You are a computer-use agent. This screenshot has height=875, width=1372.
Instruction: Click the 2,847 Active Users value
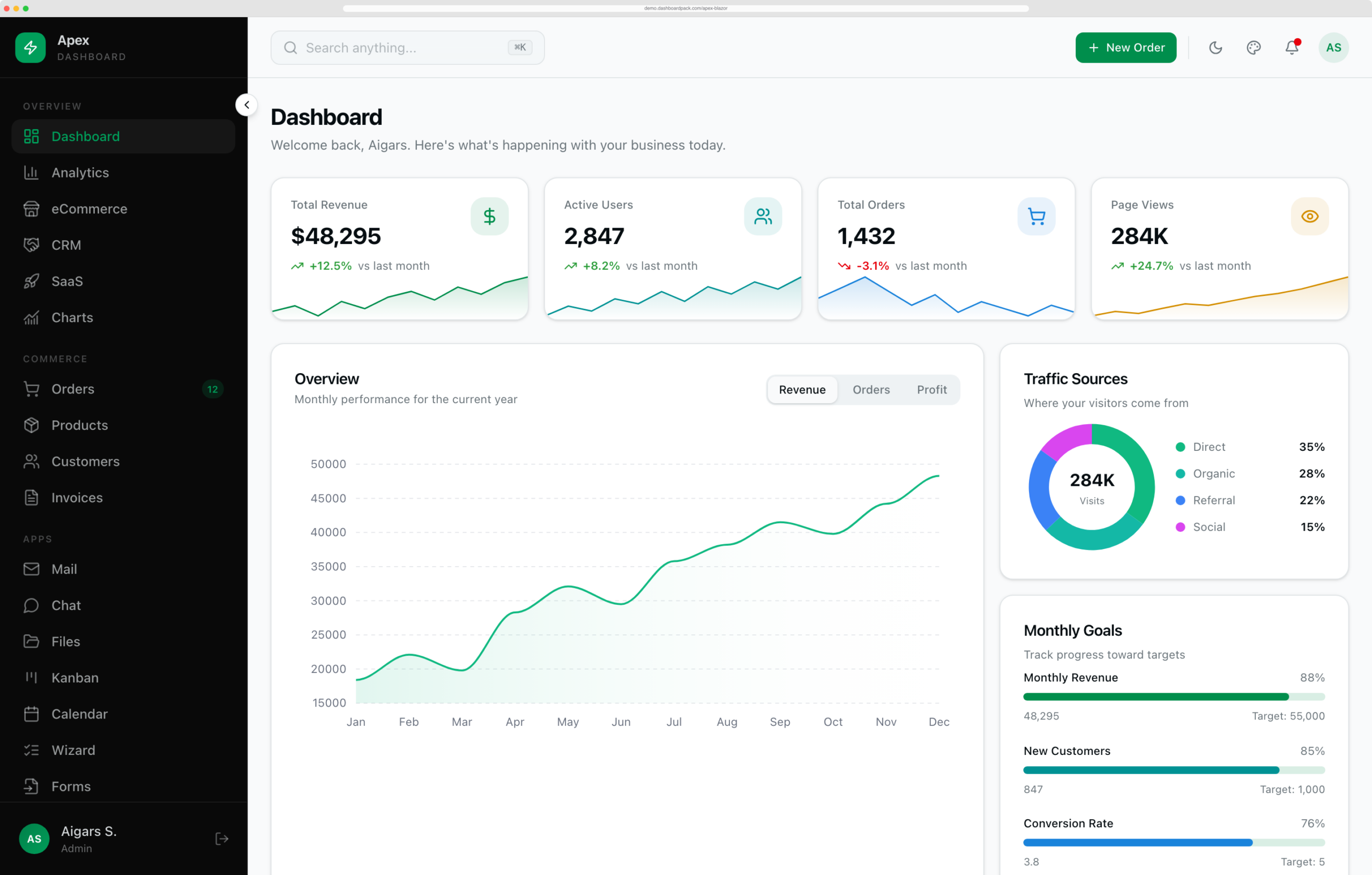pyautogui.click(x=594, y=236)
